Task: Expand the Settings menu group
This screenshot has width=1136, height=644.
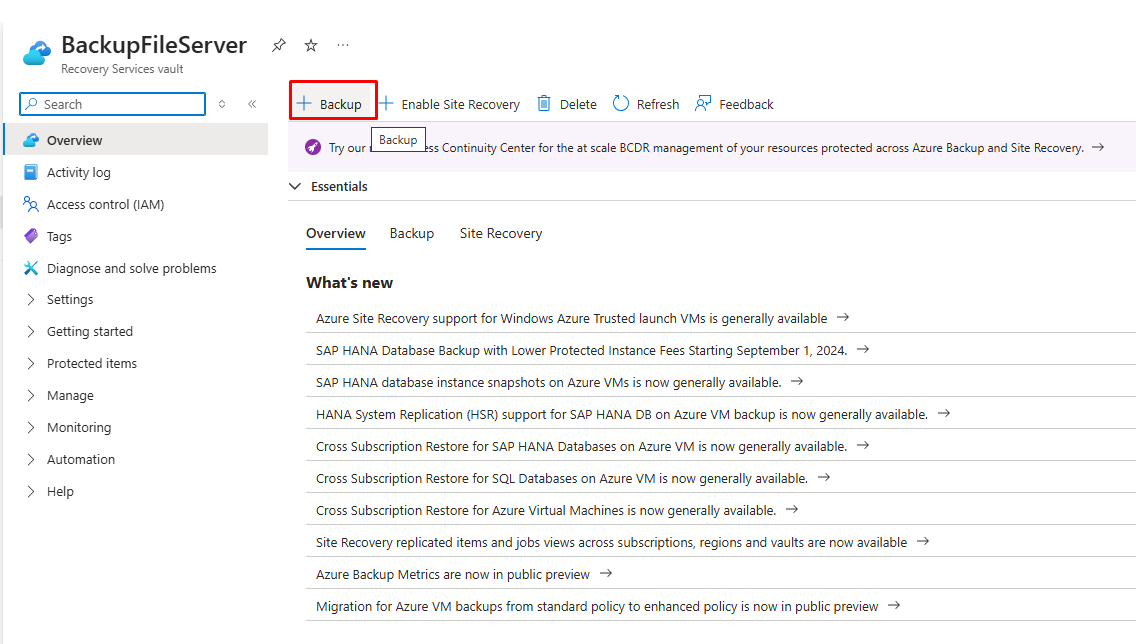Action: [30, 300]
